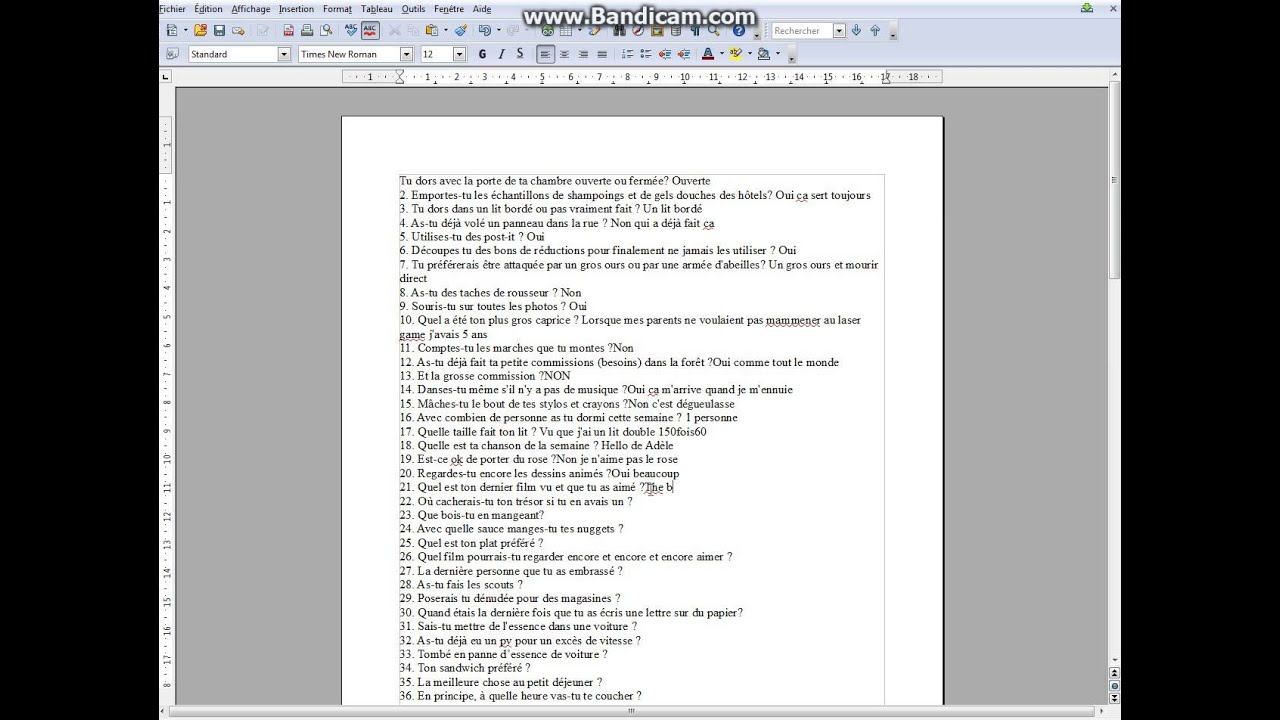Open the Help question mark icon

point(739,31)
